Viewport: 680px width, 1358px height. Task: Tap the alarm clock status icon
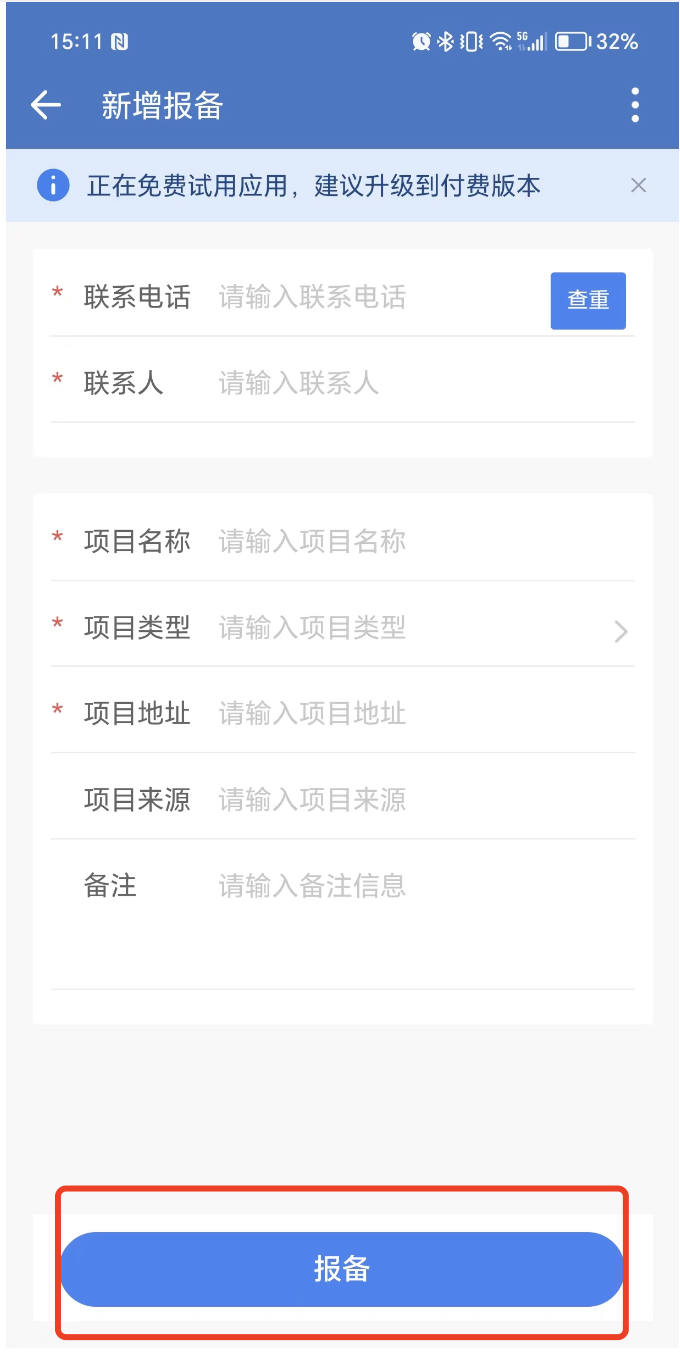(421, 42)
